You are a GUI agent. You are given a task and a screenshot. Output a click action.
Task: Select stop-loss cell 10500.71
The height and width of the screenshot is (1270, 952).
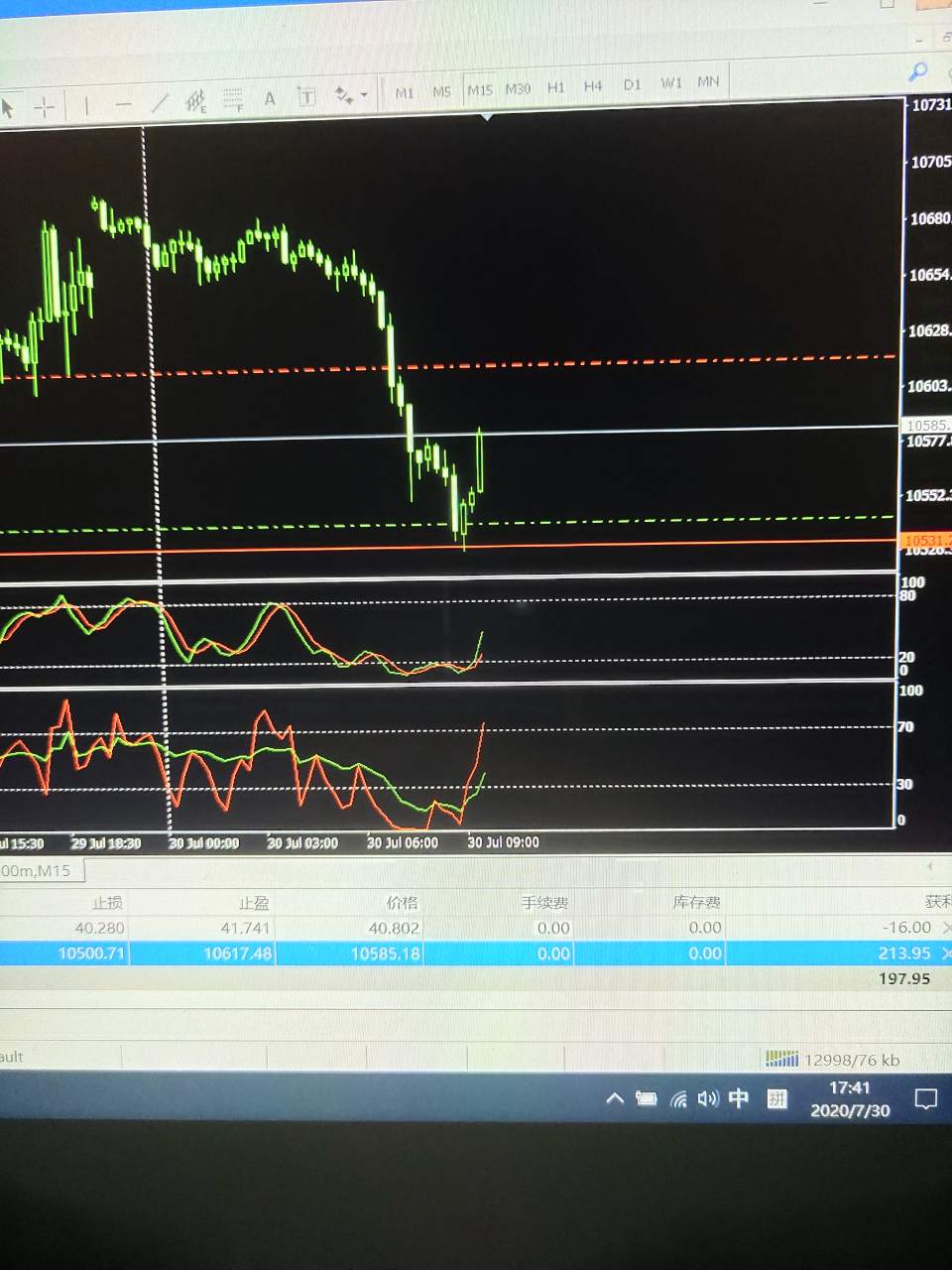91,953
